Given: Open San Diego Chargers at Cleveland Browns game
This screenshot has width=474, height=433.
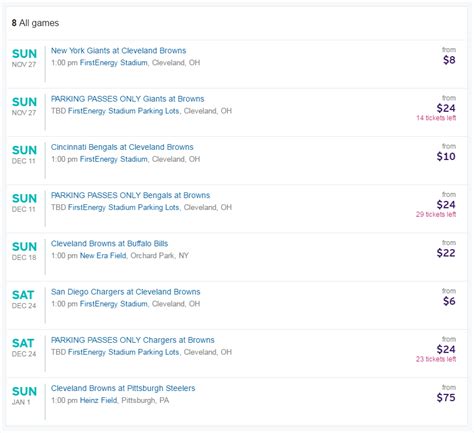Looking at the screenshot, I should [x=125, y=292].
